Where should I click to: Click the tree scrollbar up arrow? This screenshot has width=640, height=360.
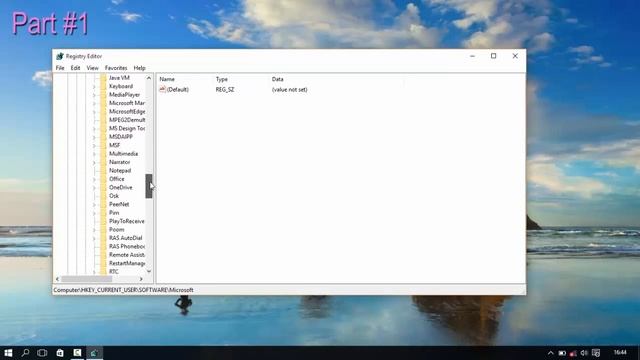pyautogui.click(x=149, y=78)
